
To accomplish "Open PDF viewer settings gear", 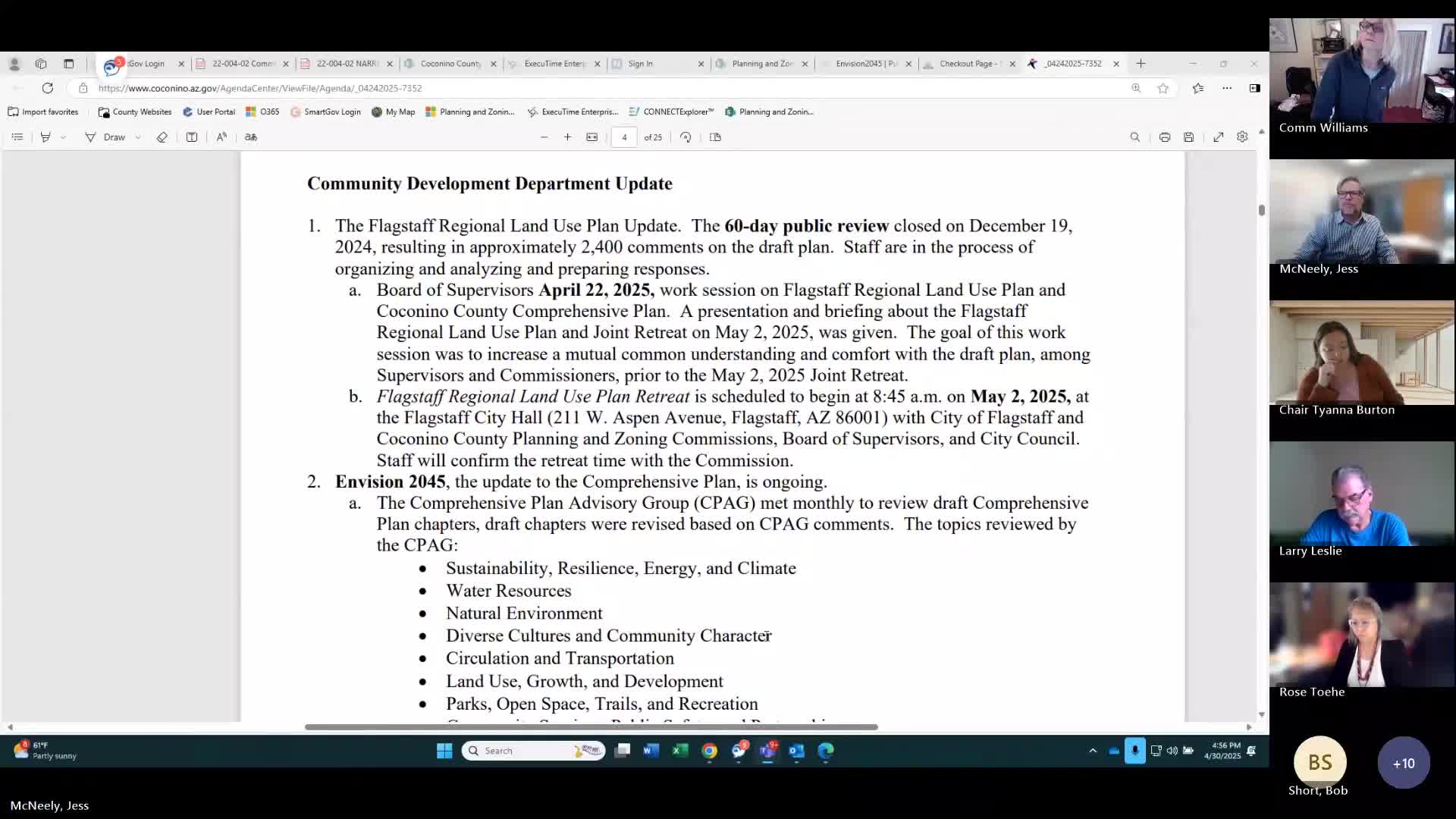I will (x=1242, y=137).
